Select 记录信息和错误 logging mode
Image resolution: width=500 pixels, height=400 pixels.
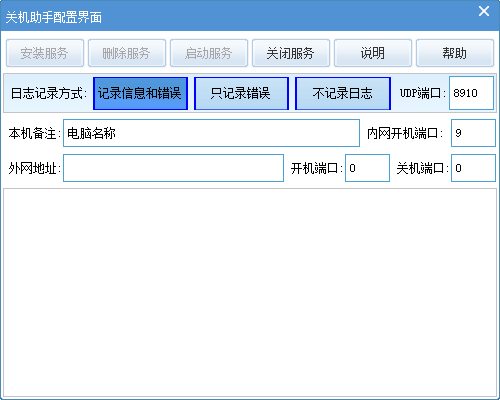pyautogui.click(x=140, y=93)
